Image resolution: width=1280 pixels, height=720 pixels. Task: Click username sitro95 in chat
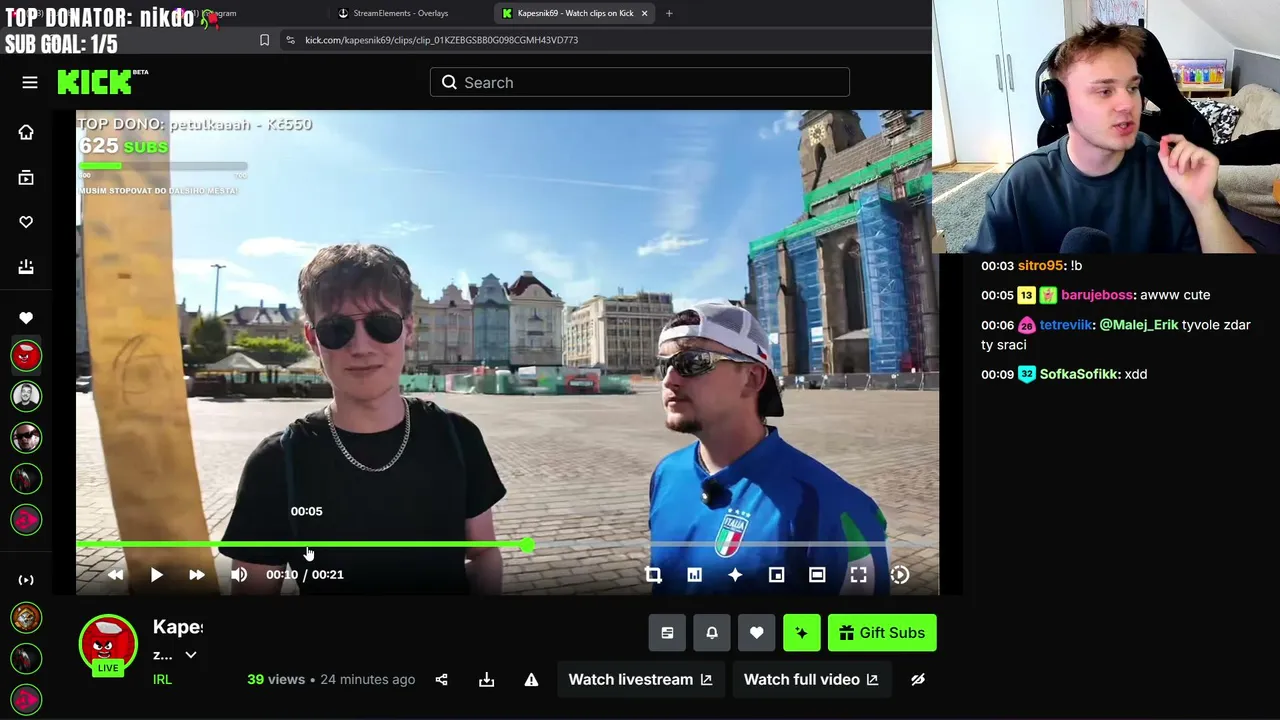[1041, 266]
